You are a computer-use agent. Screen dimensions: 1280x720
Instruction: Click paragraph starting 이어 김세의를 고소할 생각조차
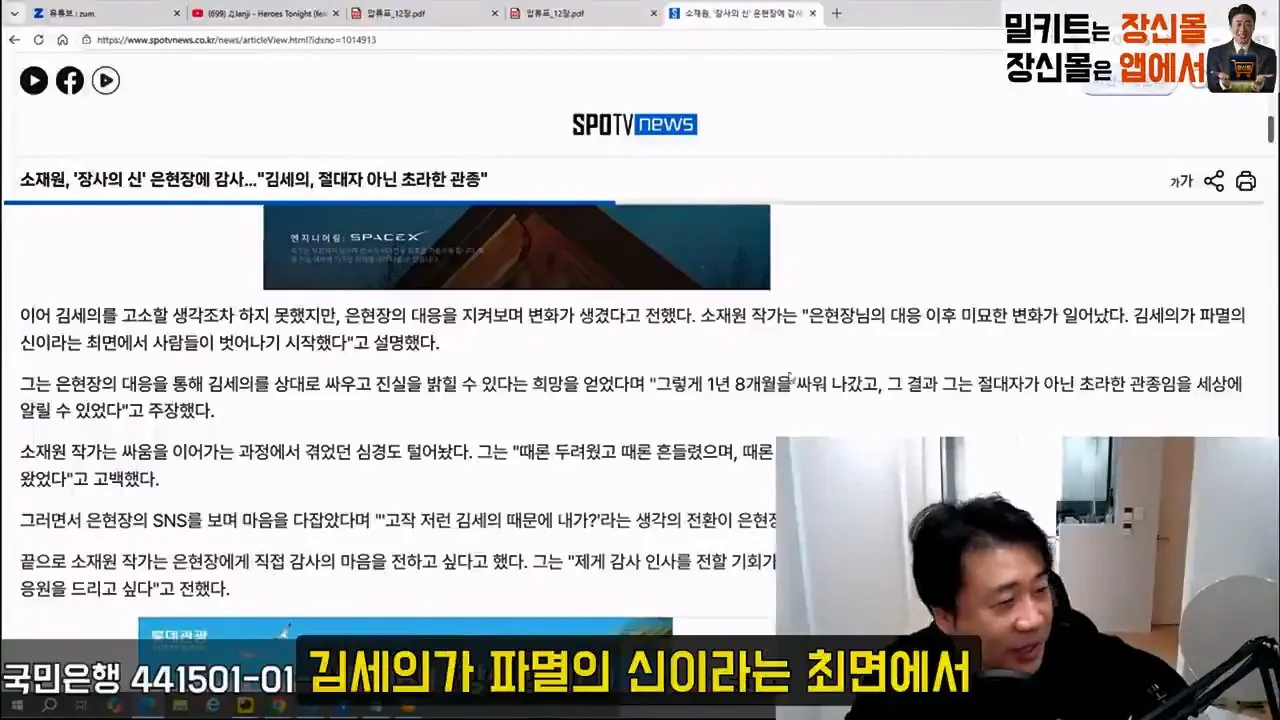pyautogui.click(x=633, y=328)
